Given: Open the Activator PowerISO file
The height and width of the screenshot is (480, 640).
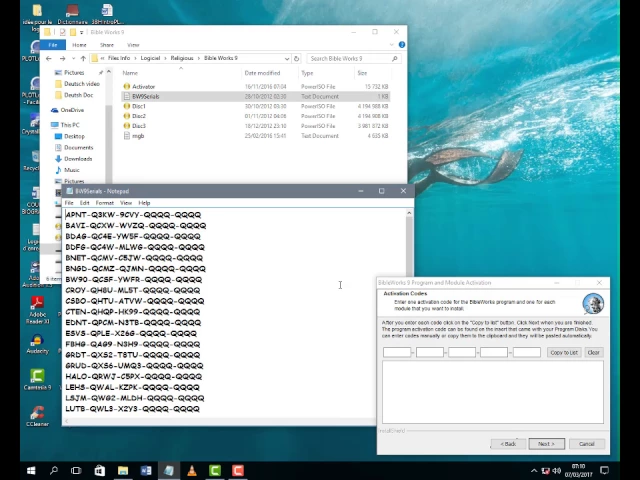Looking at the screenshot, I should pos(143,87).
